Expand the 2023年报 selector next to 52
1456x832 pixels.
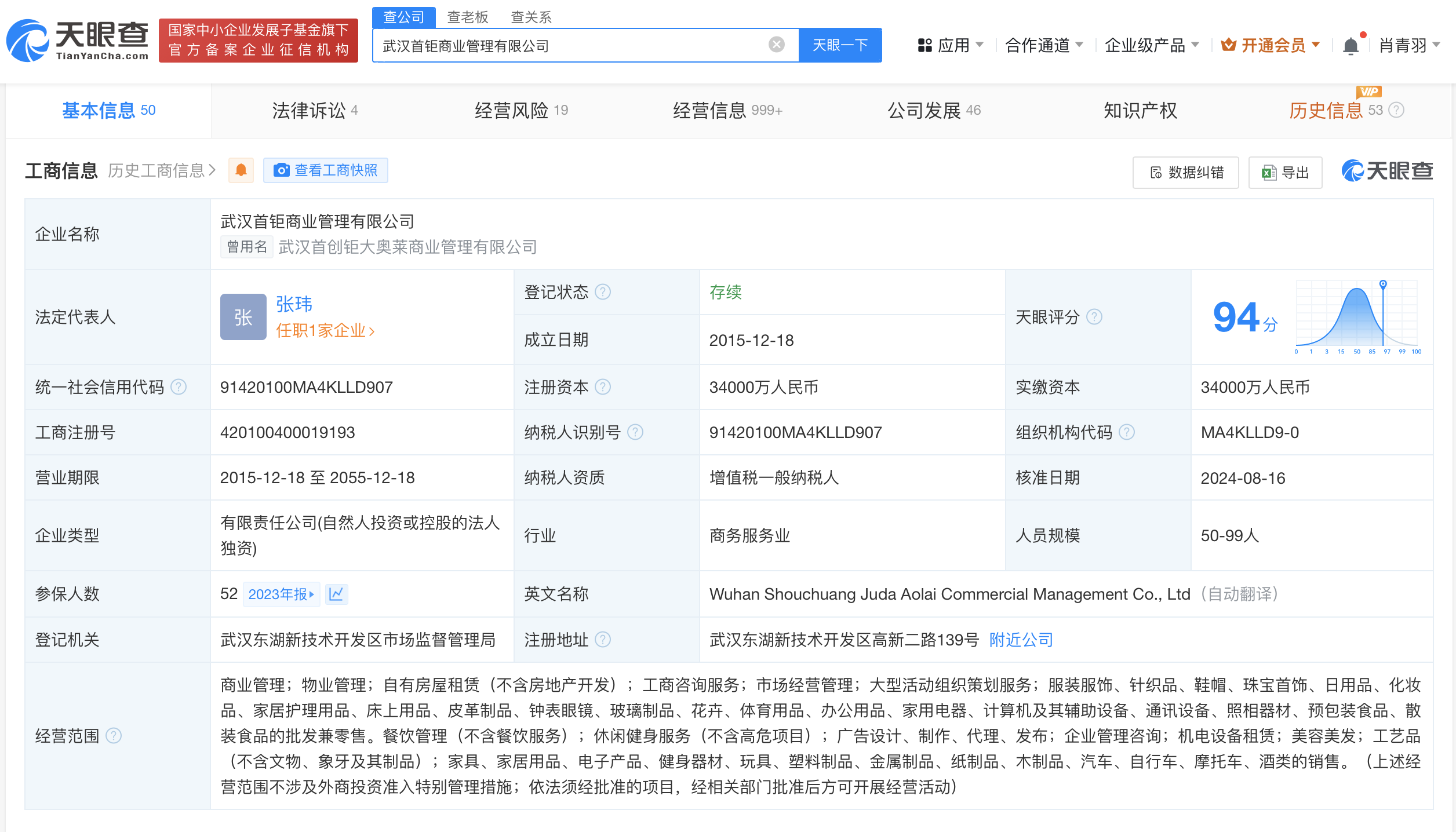point(282,594)
